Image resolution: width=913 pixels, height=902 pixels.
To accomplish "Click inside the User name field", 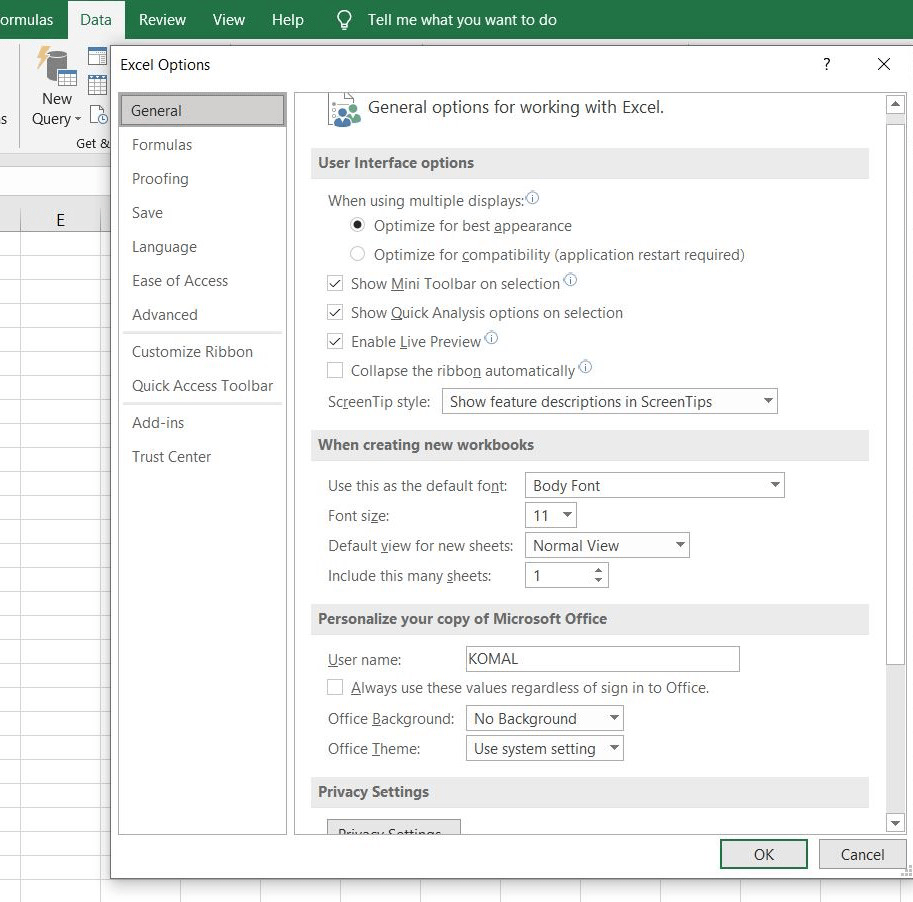I will 601,658.
